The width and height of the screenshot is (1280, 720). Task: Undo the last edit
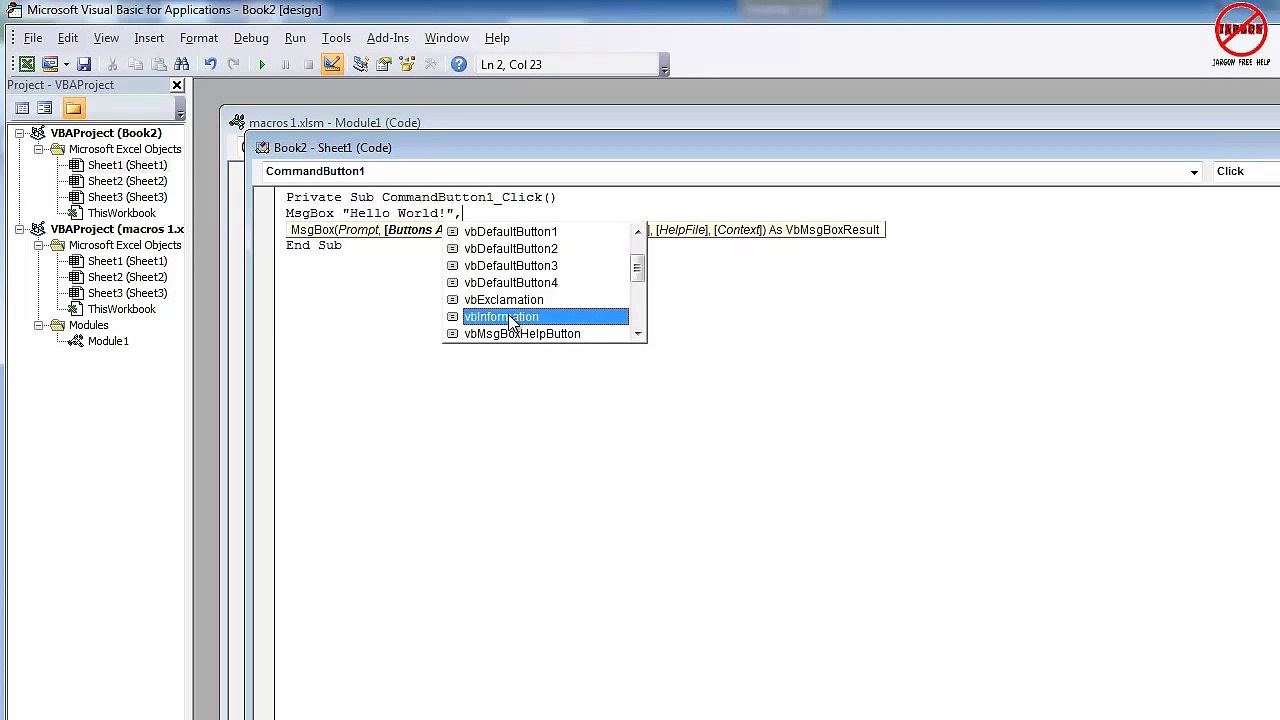click(x=210, y=64)
